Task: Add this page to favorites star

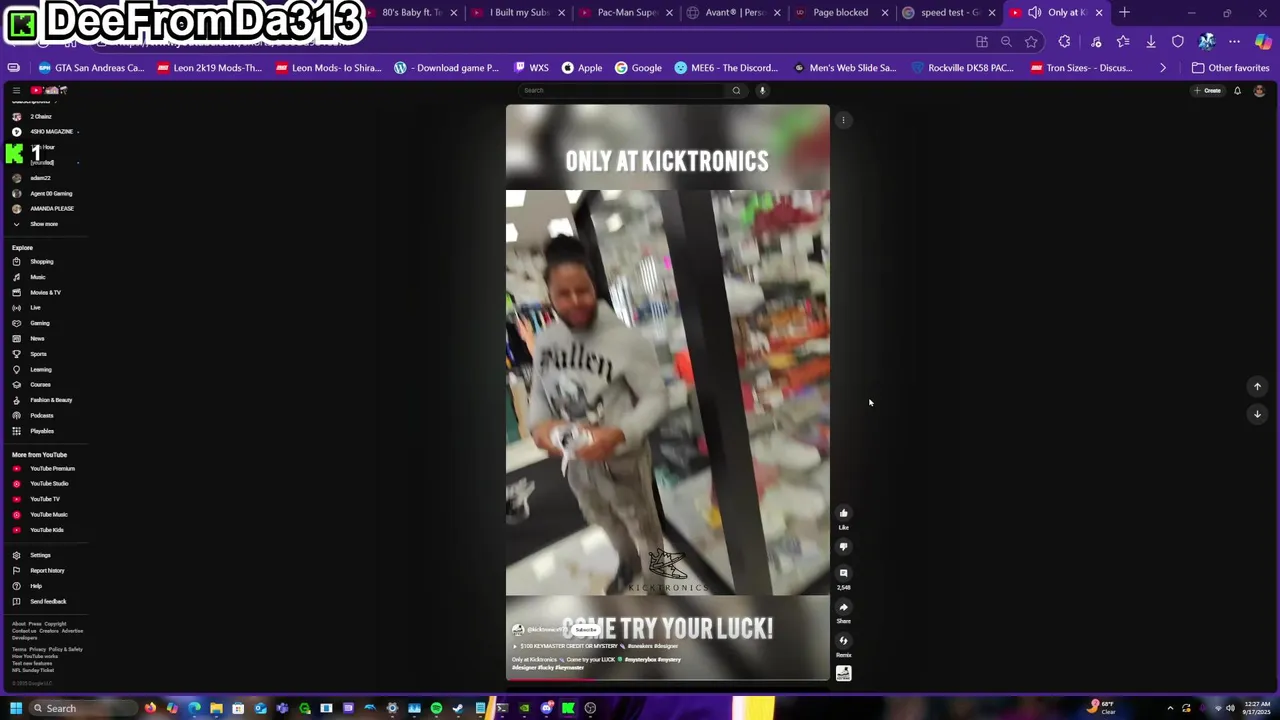Action: point(1031,42)
